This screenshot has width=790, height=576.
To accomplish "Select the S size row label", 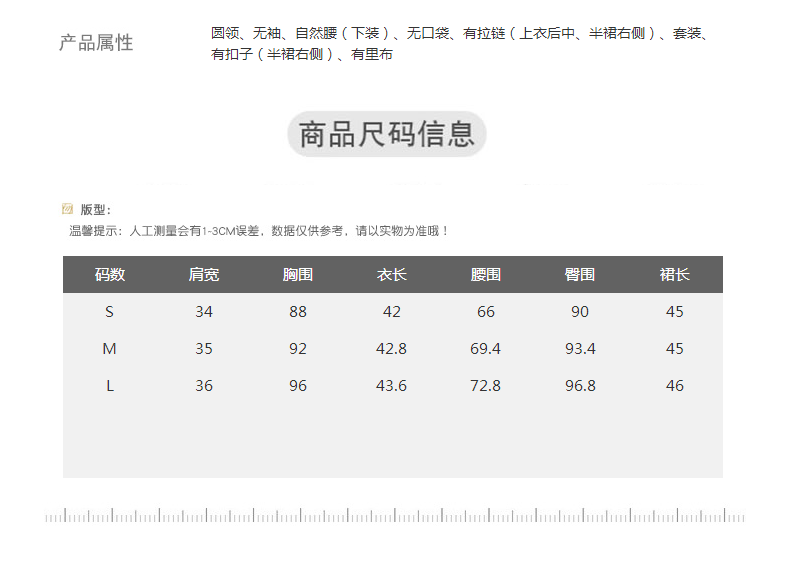I will (109, 312).
